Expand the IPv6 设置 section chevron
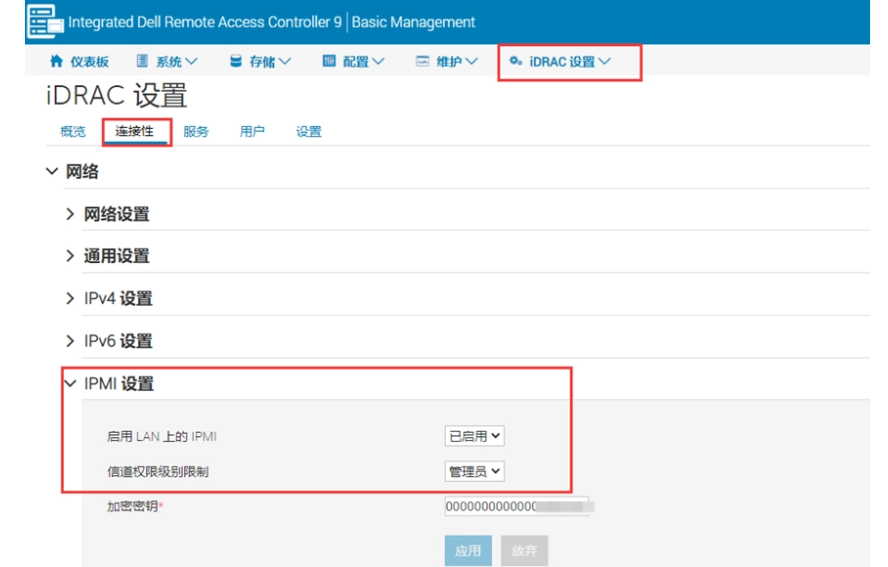Viewport: 888px width, 567px height. point(70,341)
